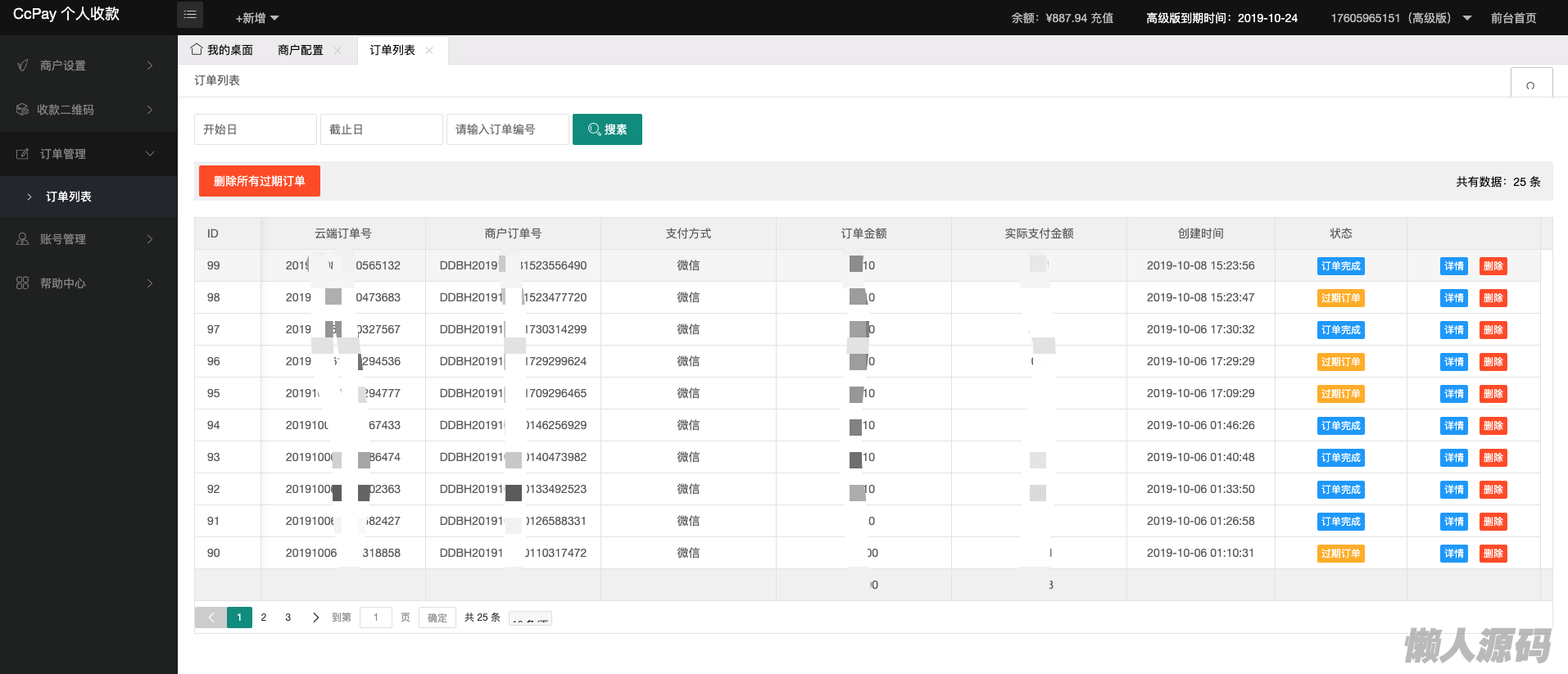The height and width of the screenshot is (674, 1568).
Task: Go to page 2 of results
Action: [x=264, y=617]
